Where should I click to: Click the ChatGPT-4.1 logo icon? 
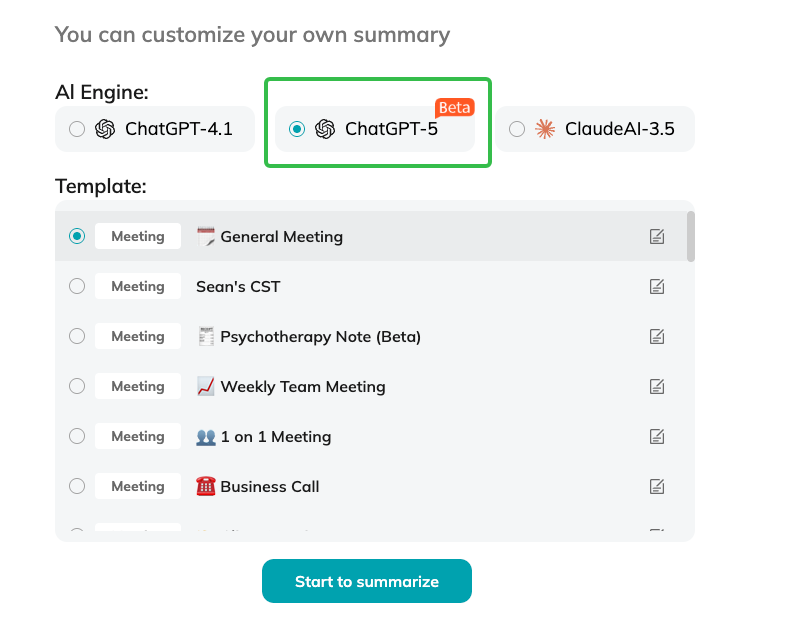[x=105, y=129]
